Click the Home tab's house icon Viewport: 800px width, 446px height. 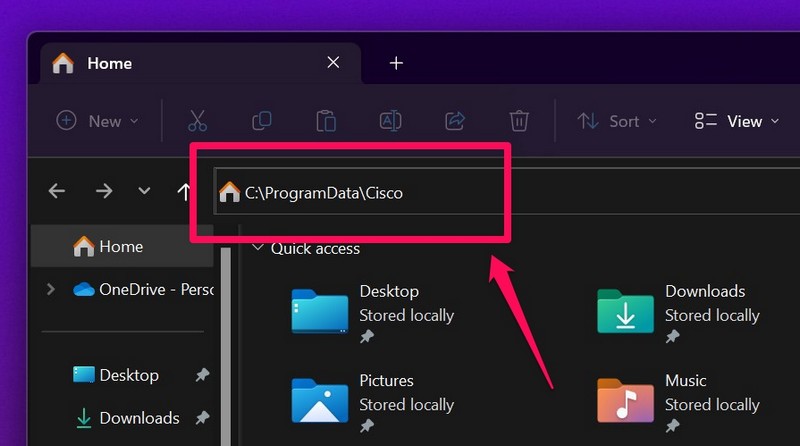coord(63,63)
